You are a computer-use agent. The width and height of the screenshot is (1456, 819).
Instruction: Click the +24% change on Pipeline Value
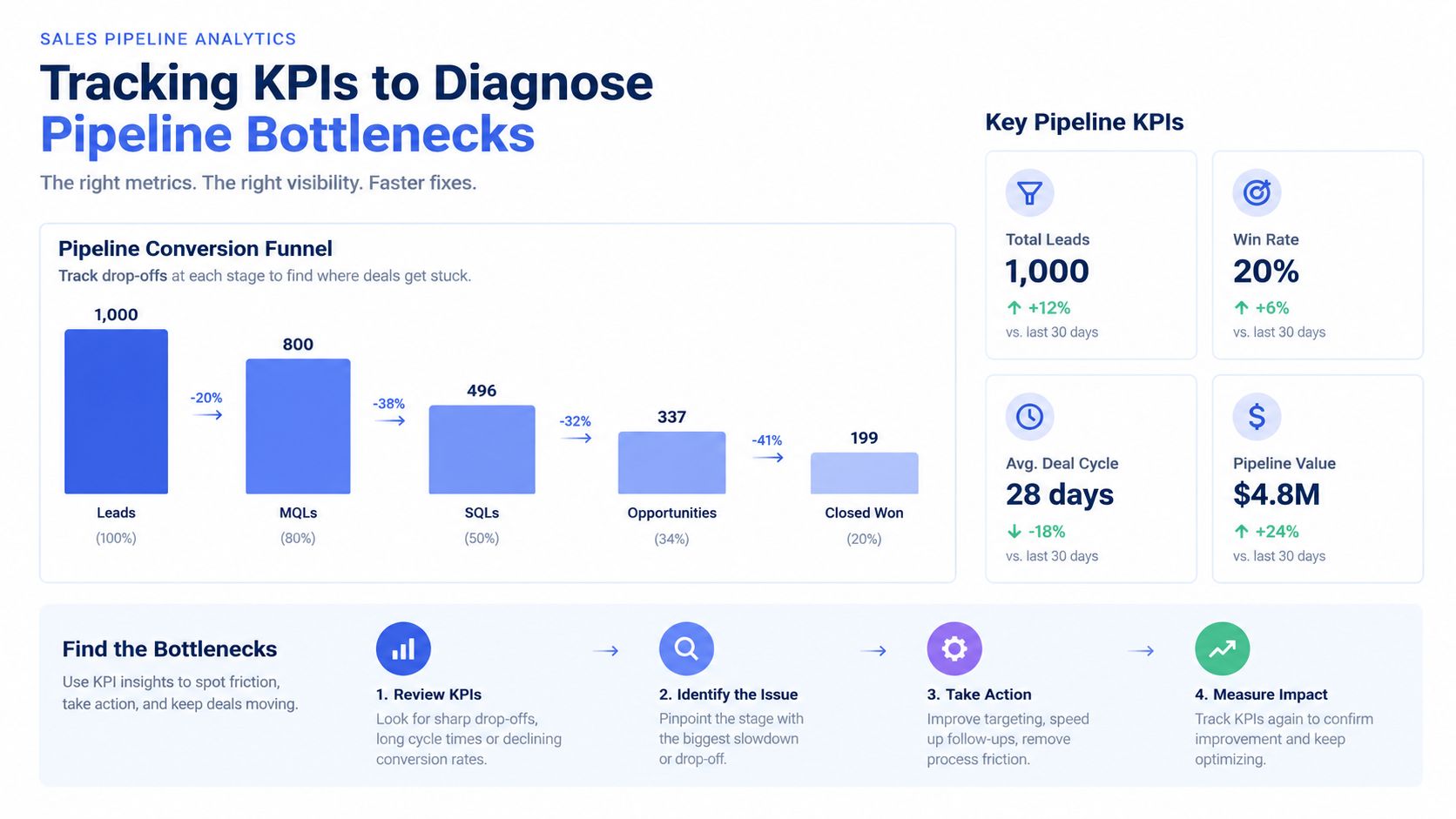1277,531
